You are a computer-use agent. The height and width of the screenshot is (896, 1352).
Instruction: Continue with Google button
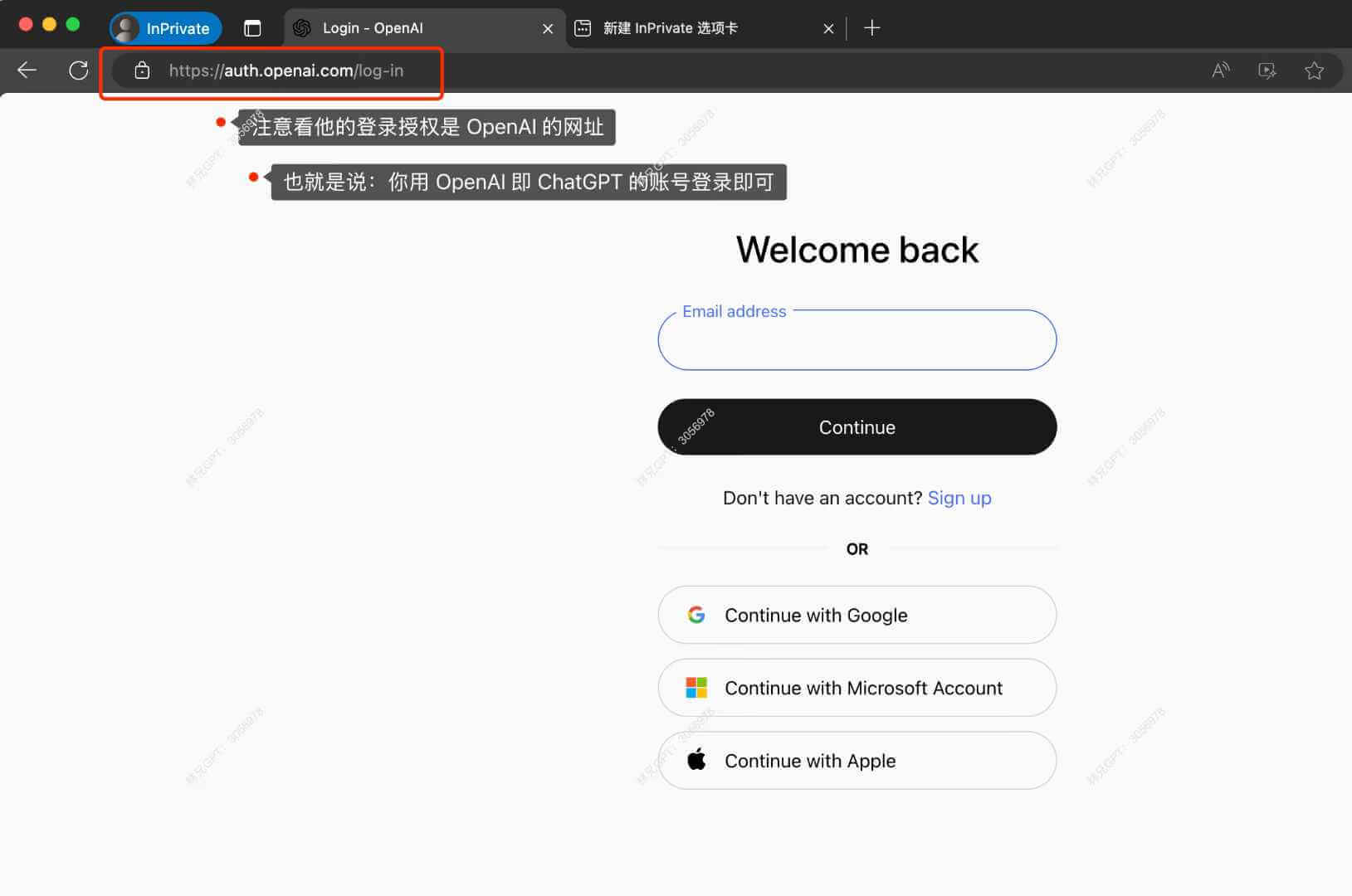coord(857,615)
